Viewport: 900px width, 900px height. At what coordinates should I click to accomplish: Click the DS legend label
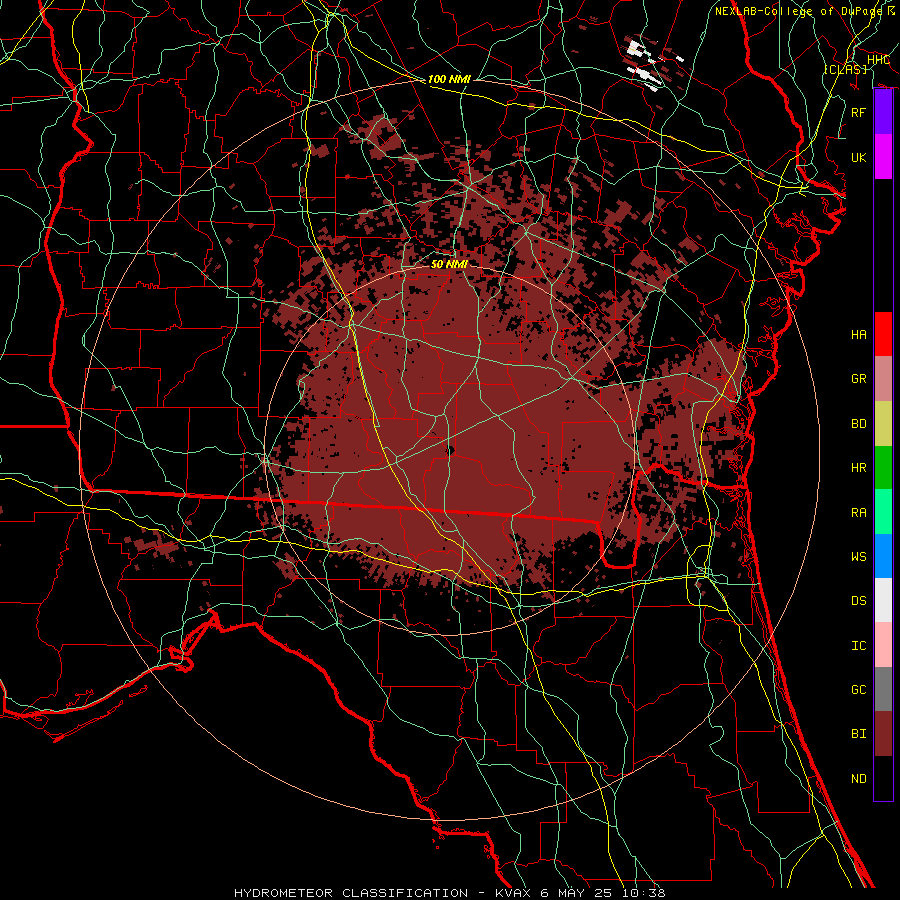[859, 601]
